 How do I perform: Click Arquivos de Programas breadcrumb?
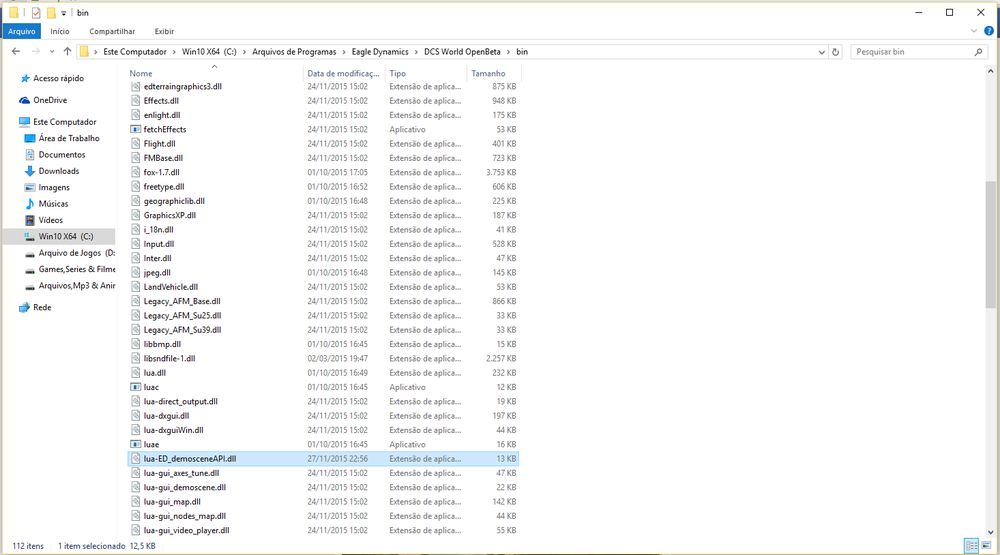(x=294, y=52)
